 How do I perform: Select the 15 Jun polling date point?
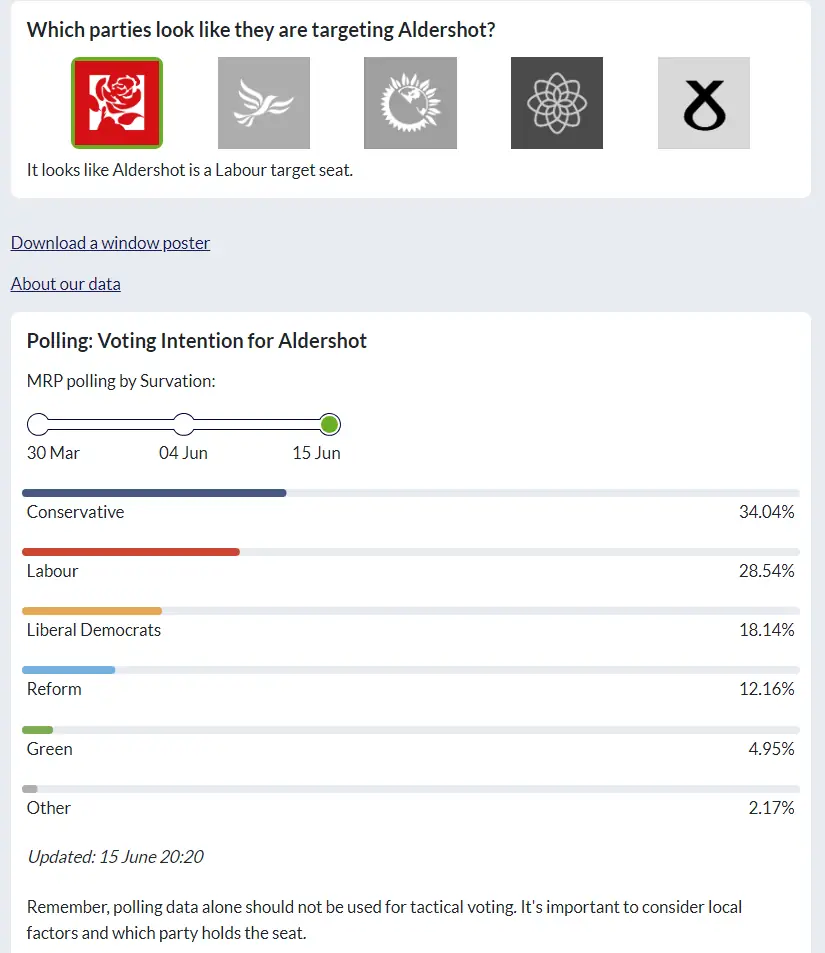click(x=330, y=425)
